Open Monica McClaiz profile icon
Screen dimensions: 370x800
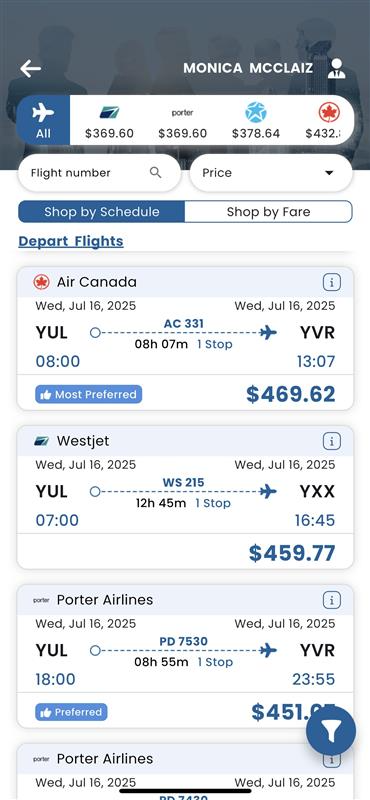[x=336, y=68]
